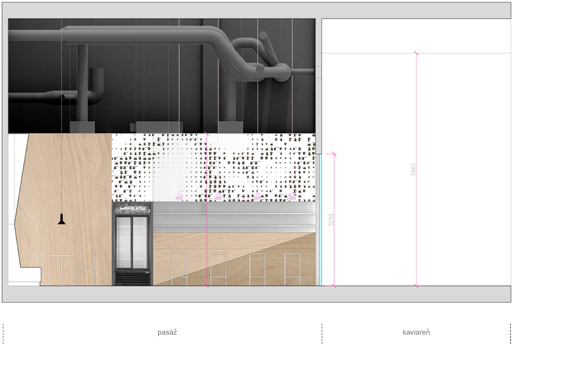Click the 5640 dimension text
The width and height of the screenshot is (581, 374).
(x=414, y=169)
